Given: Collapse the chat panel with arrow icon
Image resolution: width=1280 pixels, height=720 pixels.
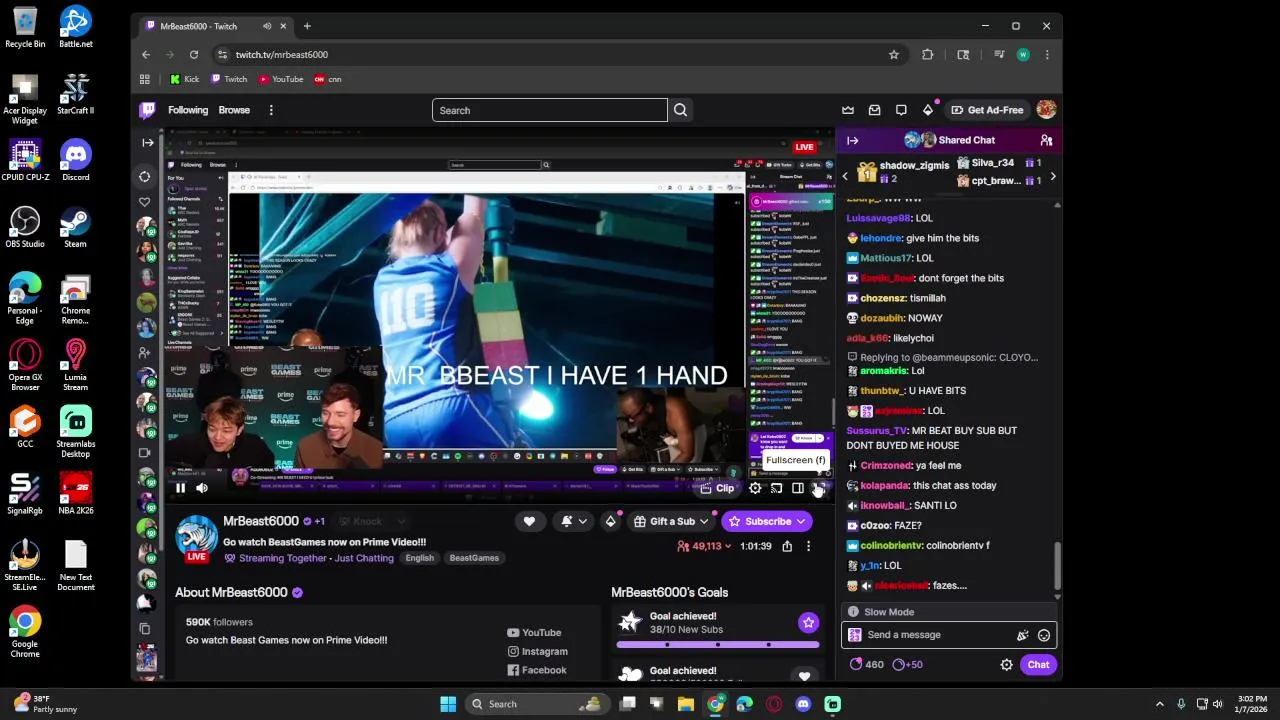Looking at the screenshot, I should (852, 140).
